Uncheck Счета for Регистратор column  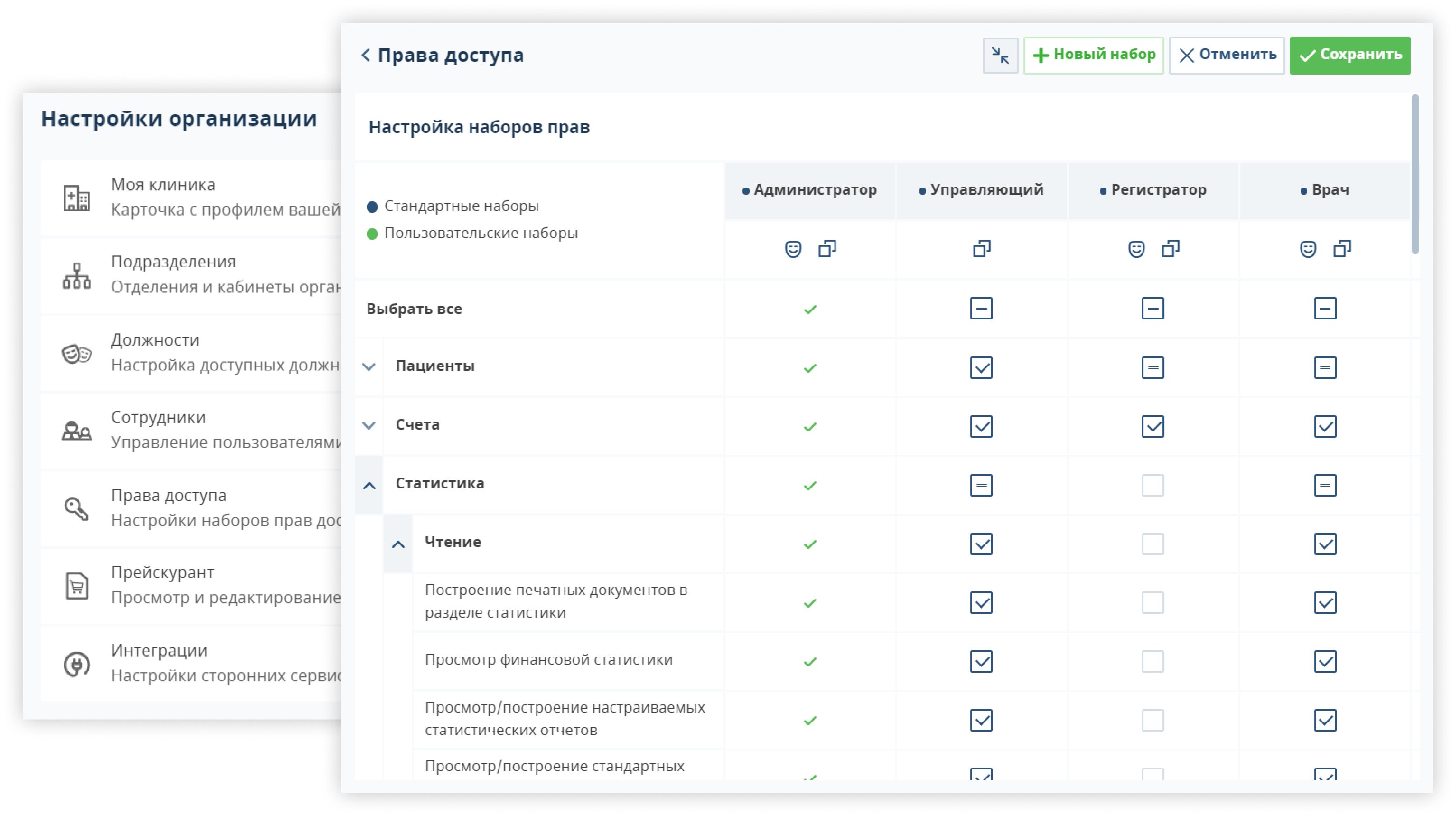pyautogui.click(x=1153, y=427)
